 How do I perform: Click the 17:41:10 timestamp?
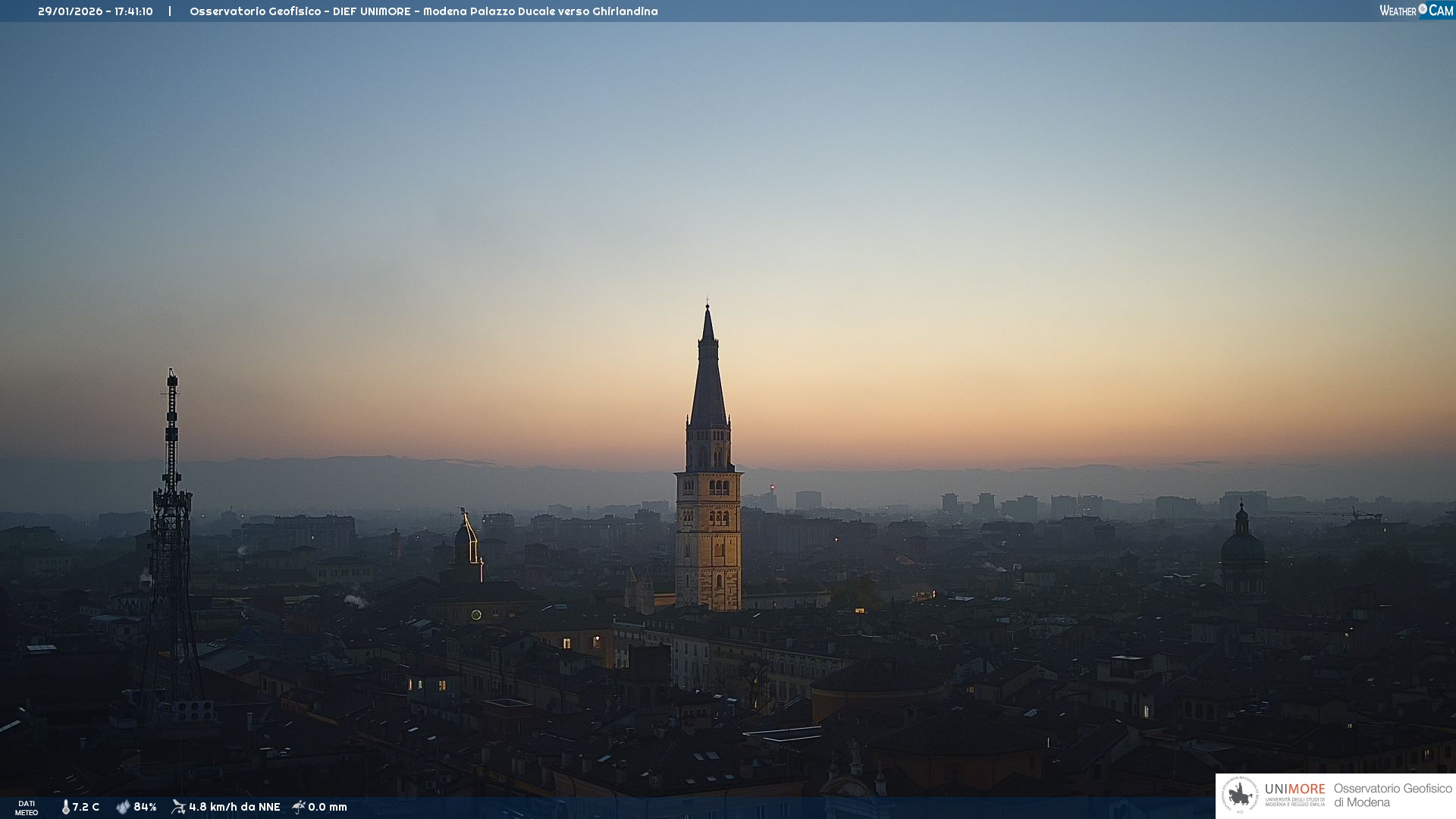coord(133,11)
